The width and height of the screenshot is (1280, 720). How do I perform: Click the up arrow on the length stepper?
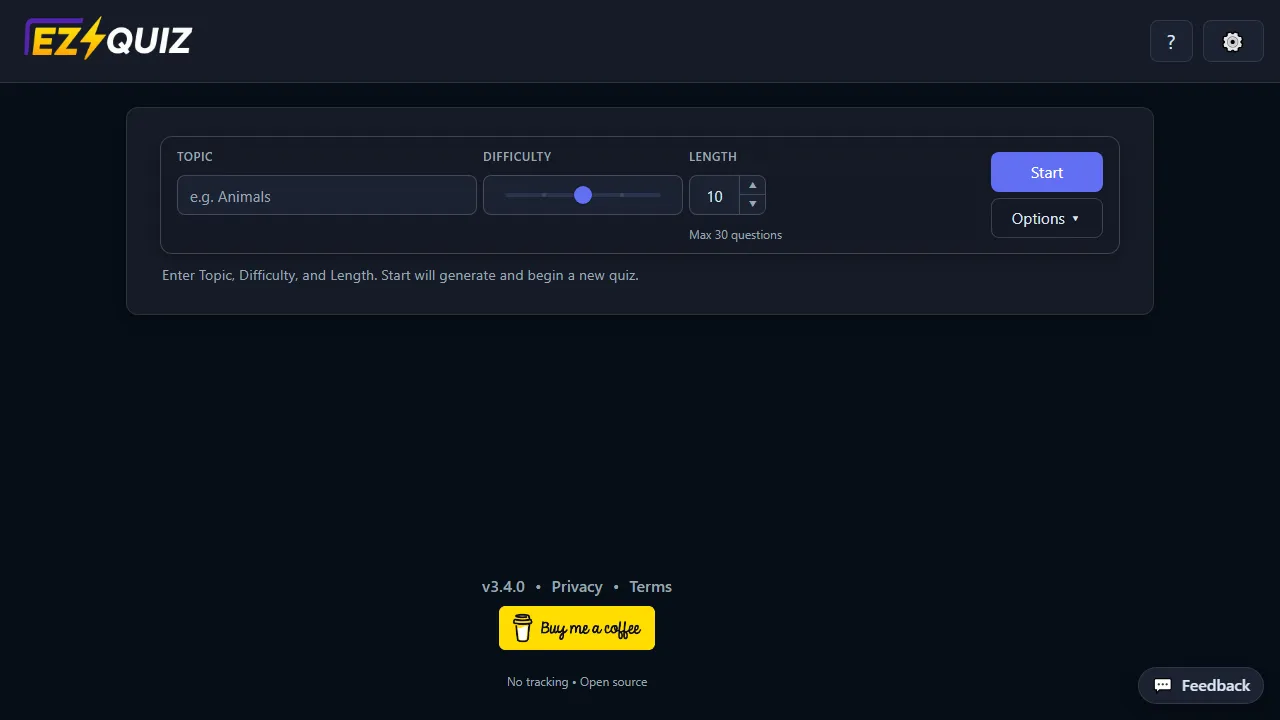tap(752, 185)
